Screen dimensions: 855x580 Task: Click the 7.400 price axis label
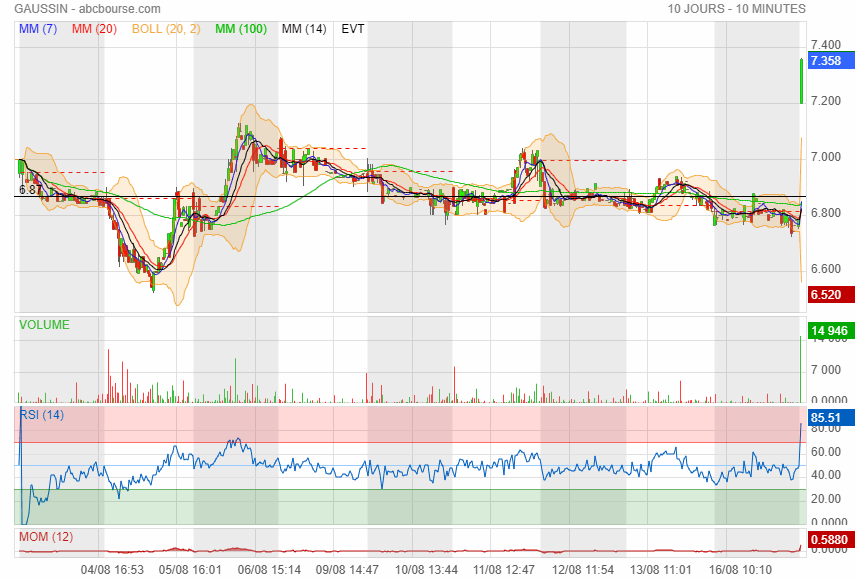pos(826,45)
